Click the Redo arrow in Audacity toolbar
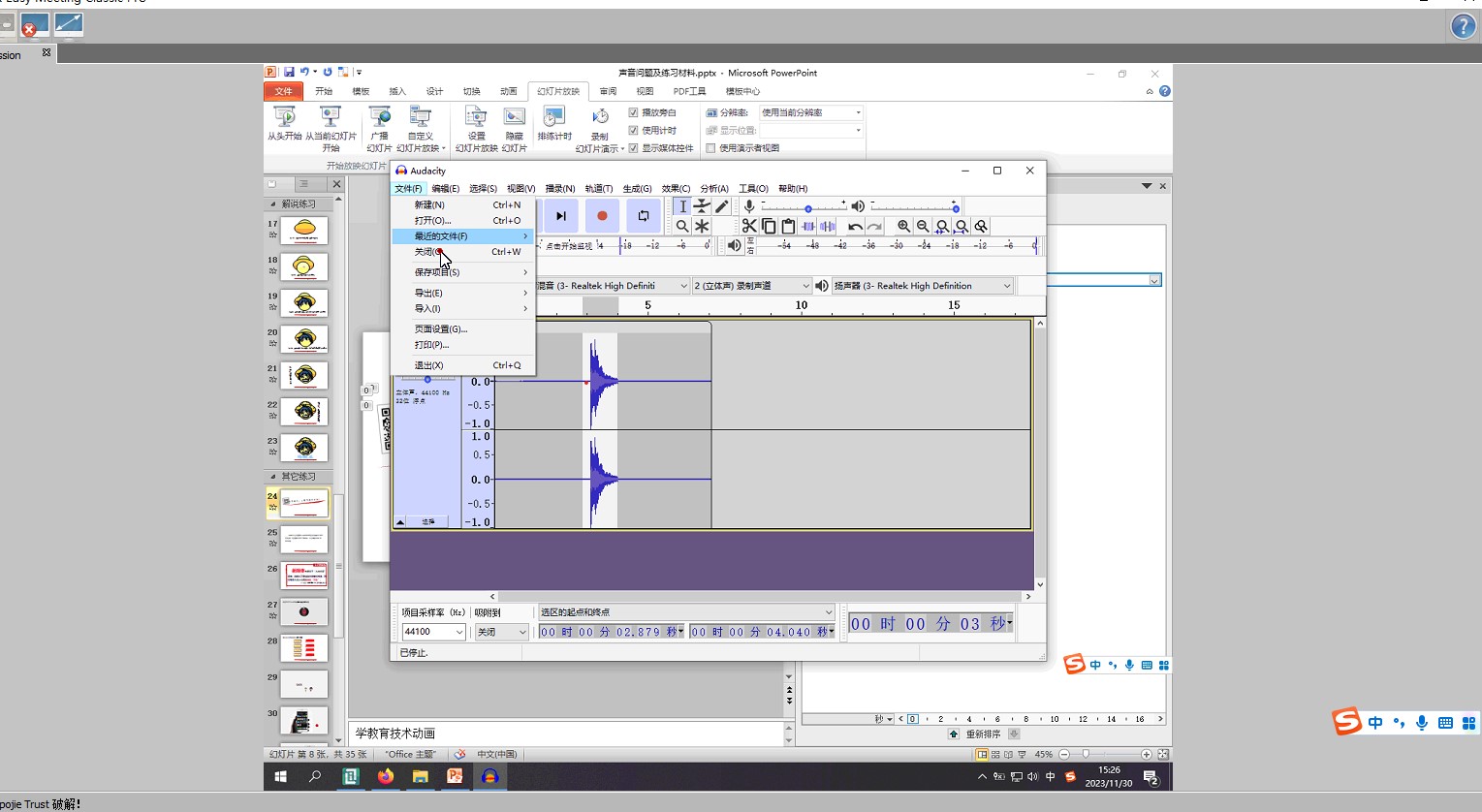The image size is (1482, 812). [874, 226]
